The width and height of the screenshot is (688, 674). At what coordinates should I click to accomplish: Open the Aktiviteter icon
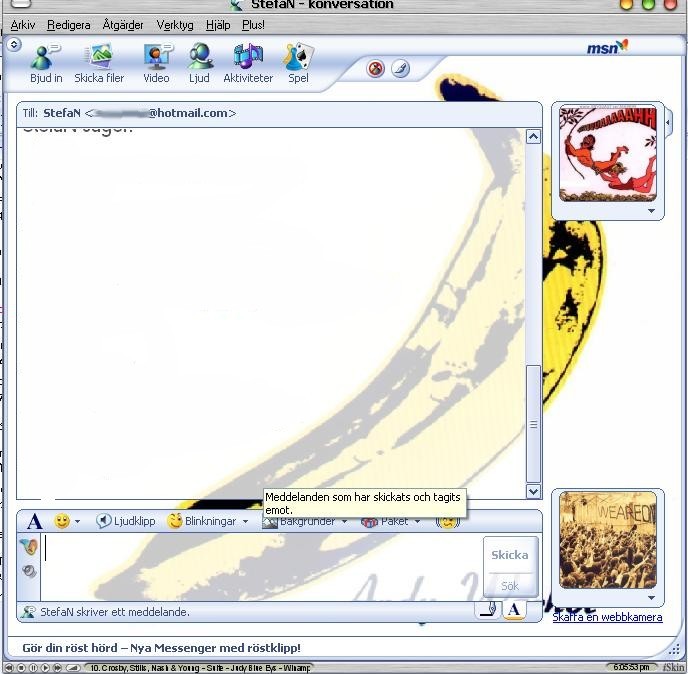coord(248,64)
